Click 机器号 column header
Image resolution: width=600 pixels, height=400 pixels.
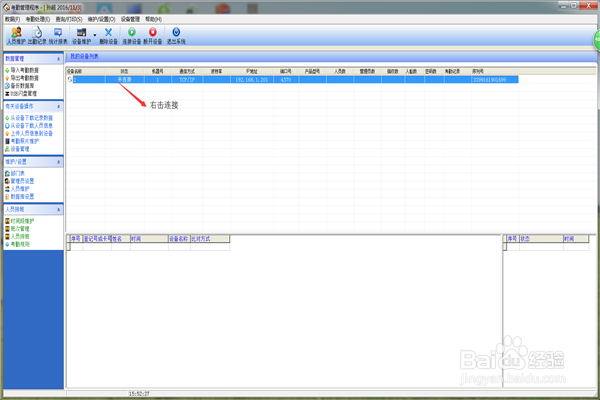(x=157, y=71)
